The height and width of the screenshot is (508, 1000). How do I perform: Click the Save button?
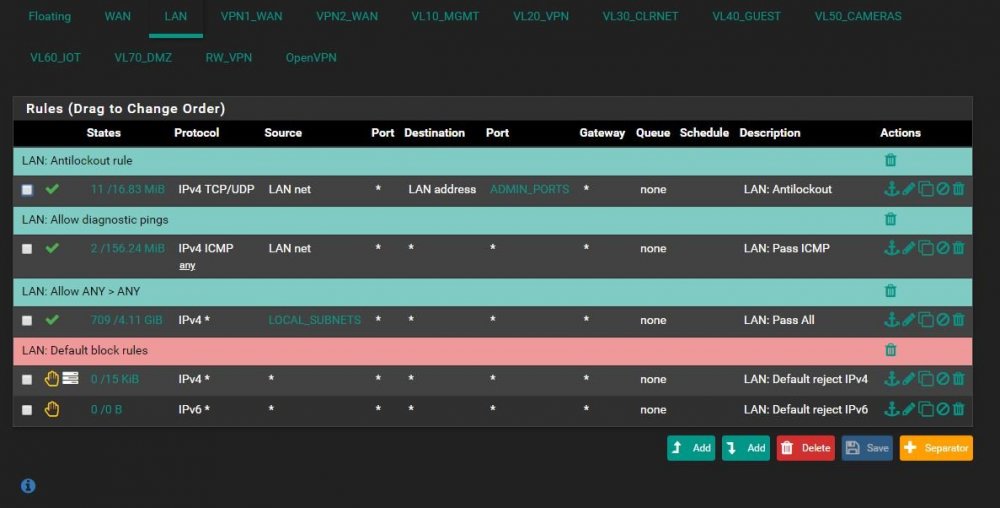click(867, 448)
